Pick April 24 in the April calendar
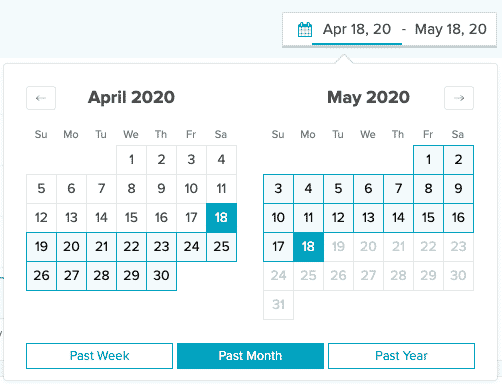502x384 pixels. coord(191,247)
